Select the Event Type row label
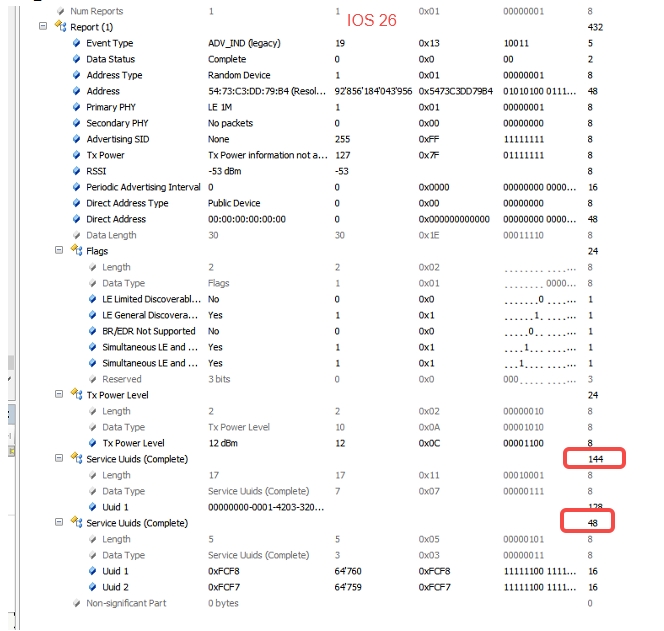 (x=110, y=43)
